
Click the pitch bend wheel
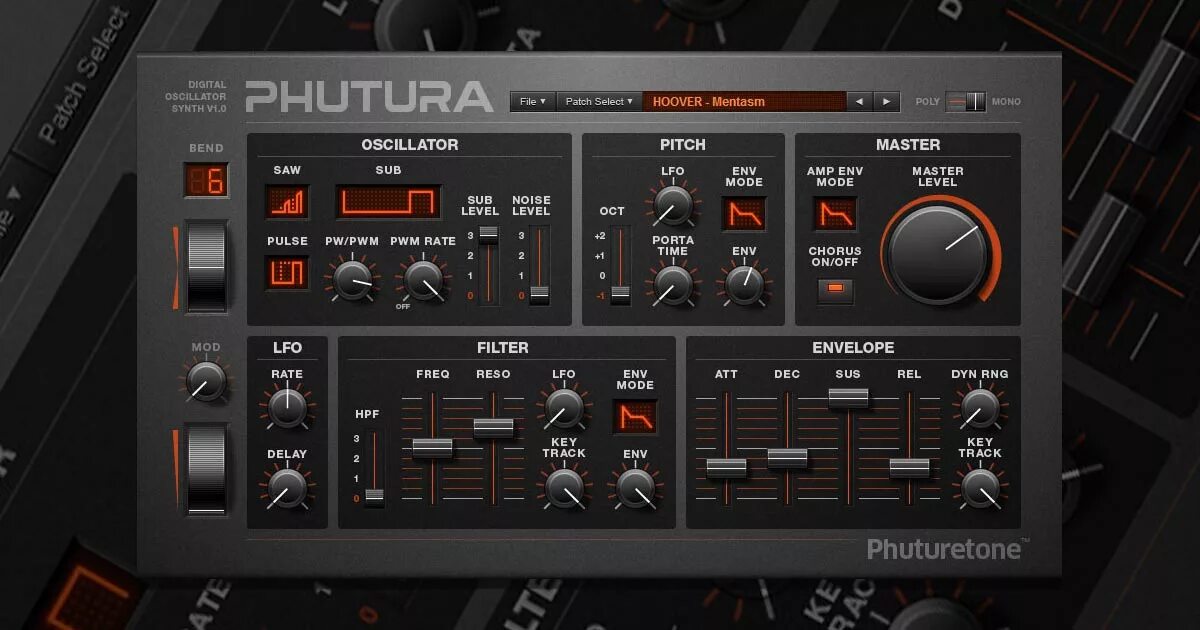click(207, 266)
